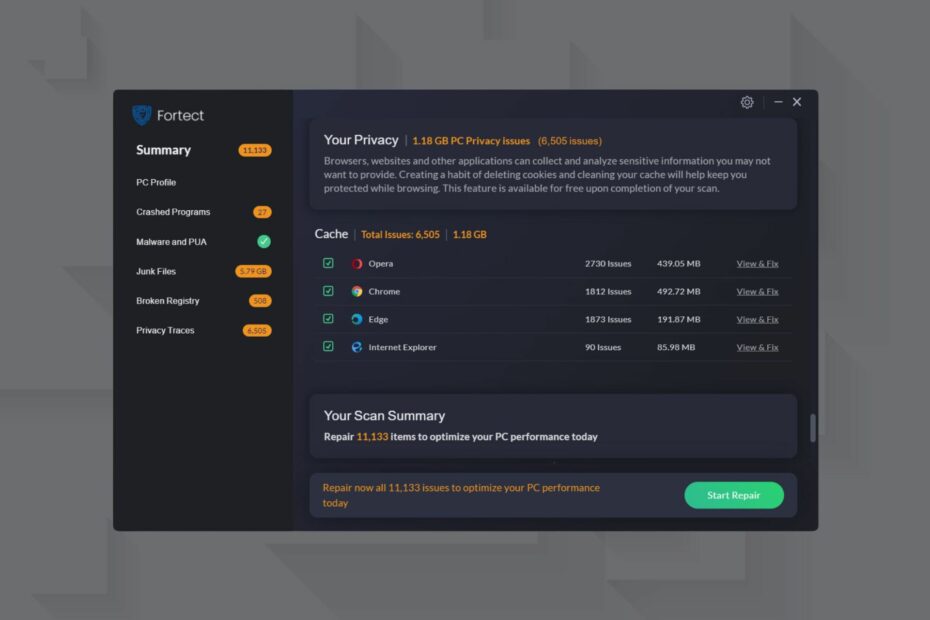Click the Internet Explorer icon
Screen dimensions: 930x620
tap(356, 347)
